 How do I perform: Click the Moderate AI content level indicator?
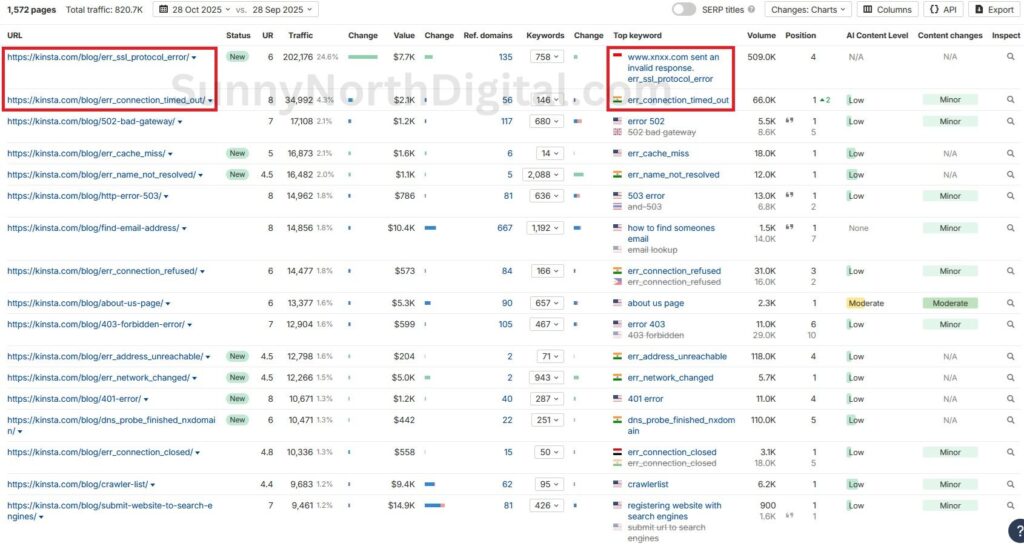click(866, 303)
